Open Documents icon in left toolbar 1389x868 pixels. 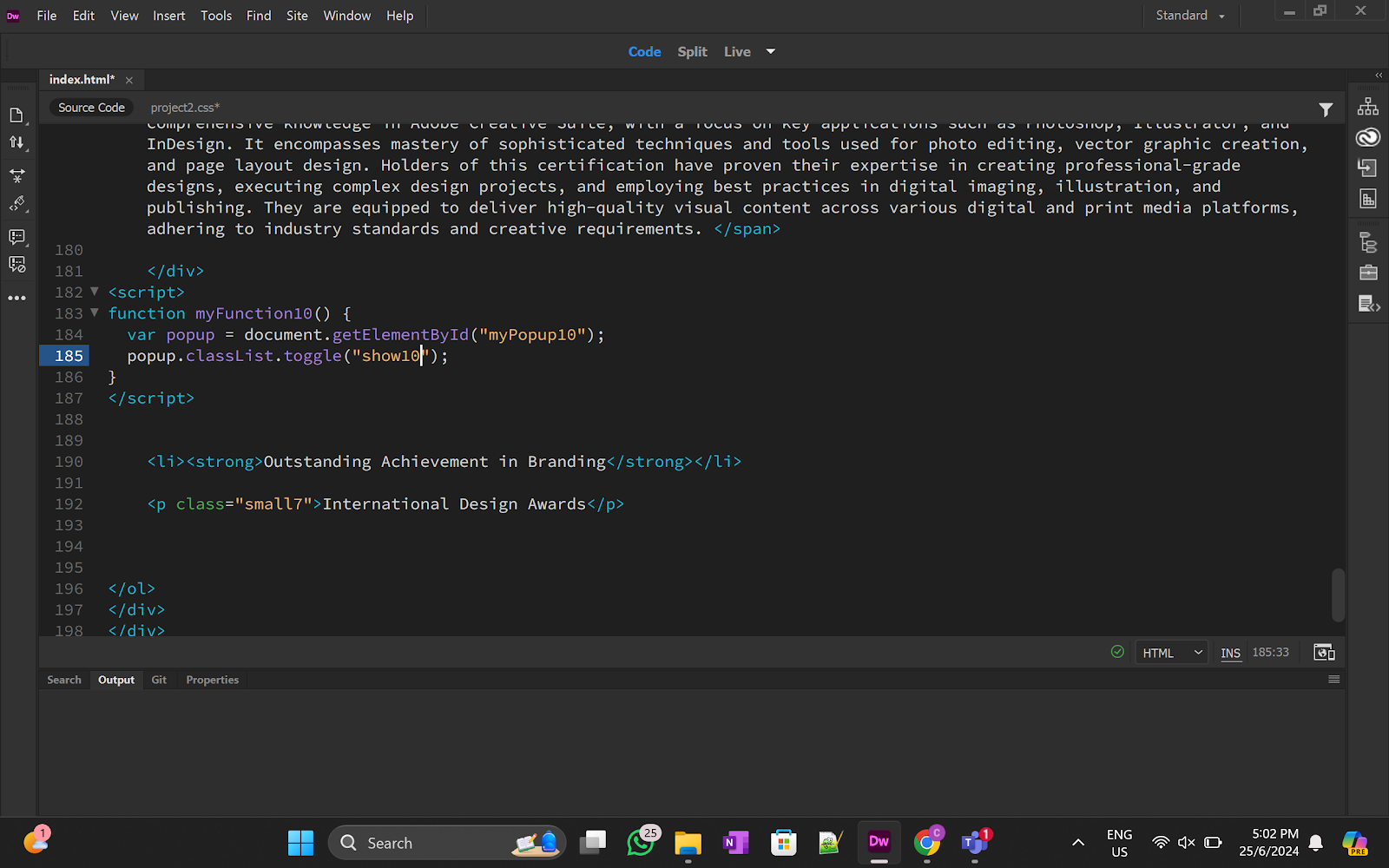[x=16, y=115]
